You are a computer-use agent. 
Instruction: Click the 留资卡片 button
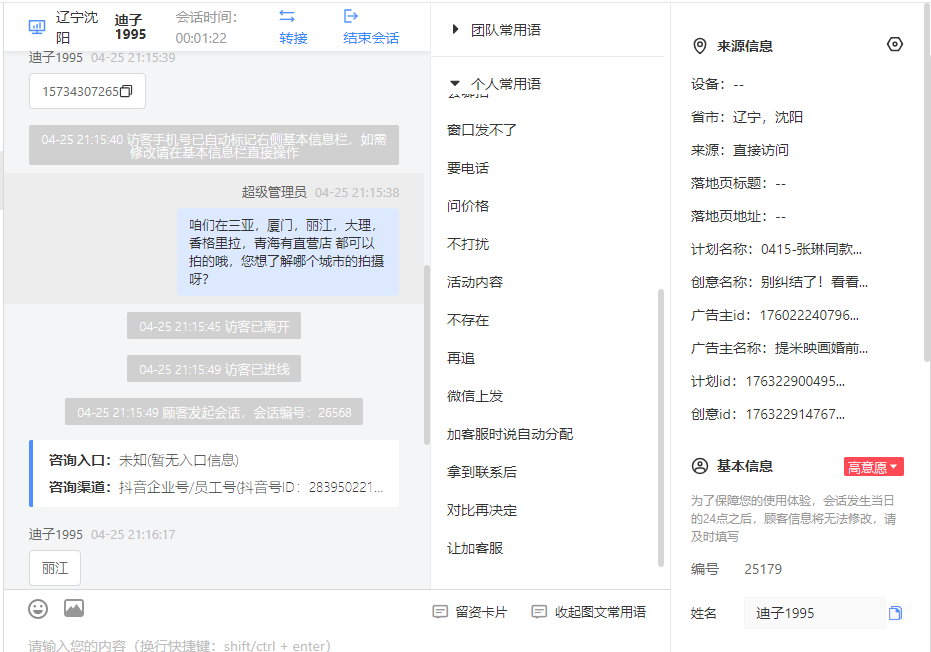point(470,612)
